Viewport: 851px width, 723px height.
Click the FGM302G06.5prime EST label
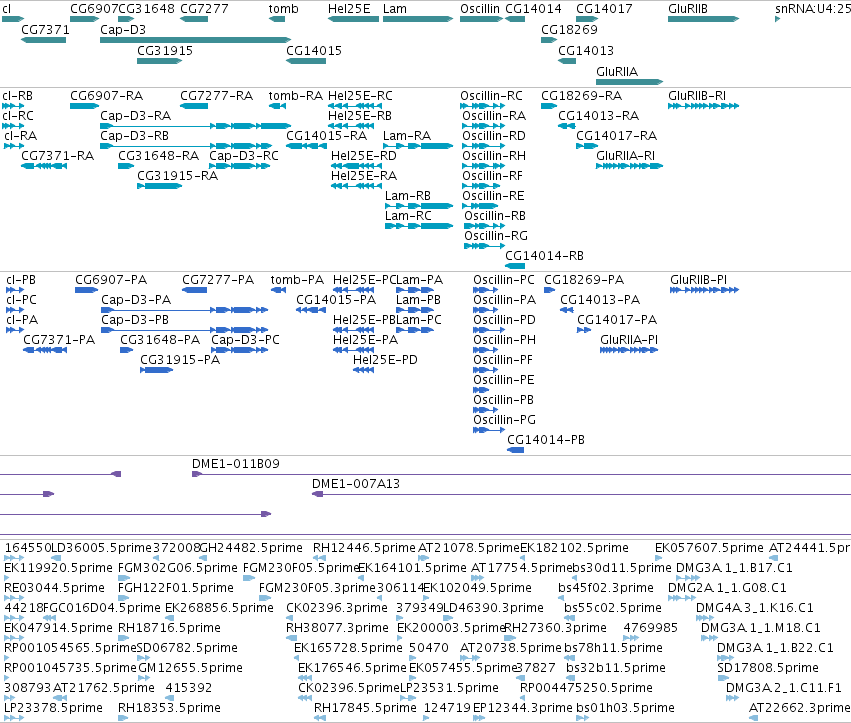(x=177, y=568)
